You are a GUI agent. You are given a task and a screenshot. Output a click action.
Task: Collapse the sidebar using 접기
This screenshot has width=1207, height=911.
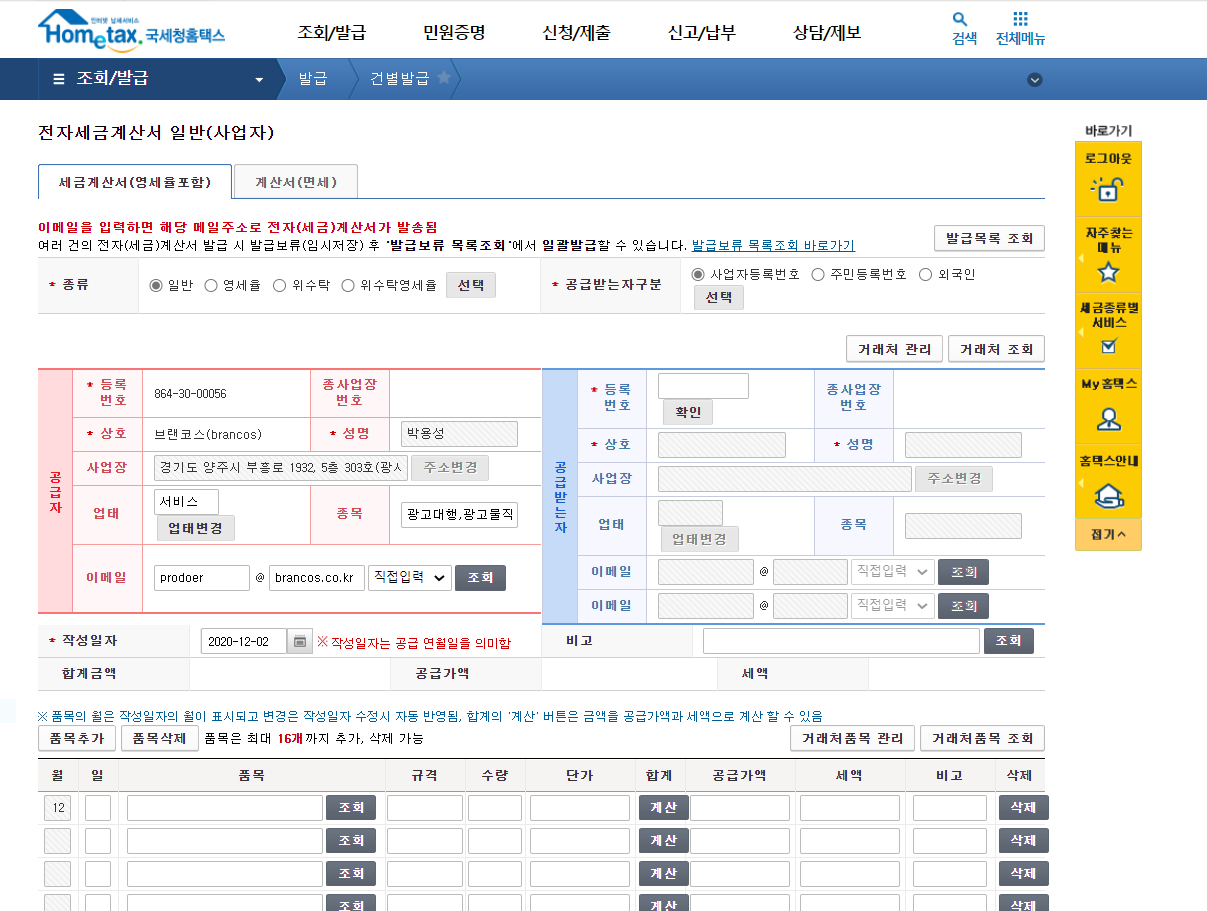tap(1107, 536)
